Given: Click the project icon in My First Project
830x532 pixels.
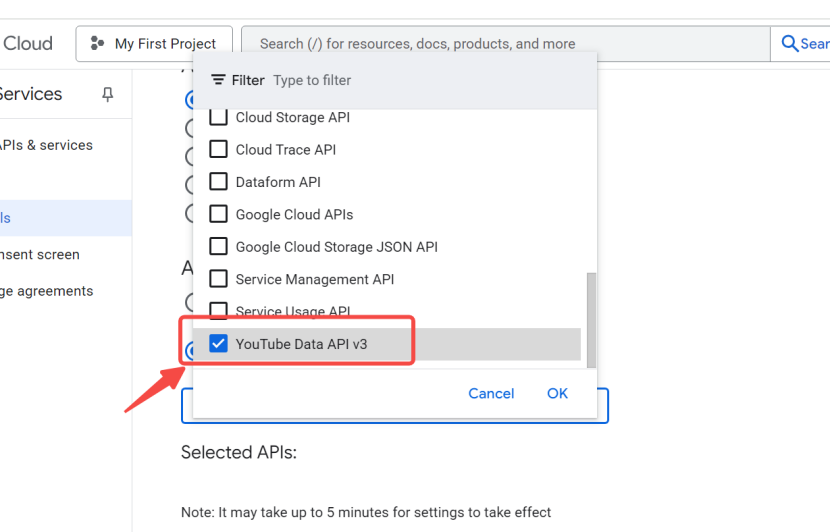Looking at the screenshot, I should pyautogui.click(x=97, y=44).
